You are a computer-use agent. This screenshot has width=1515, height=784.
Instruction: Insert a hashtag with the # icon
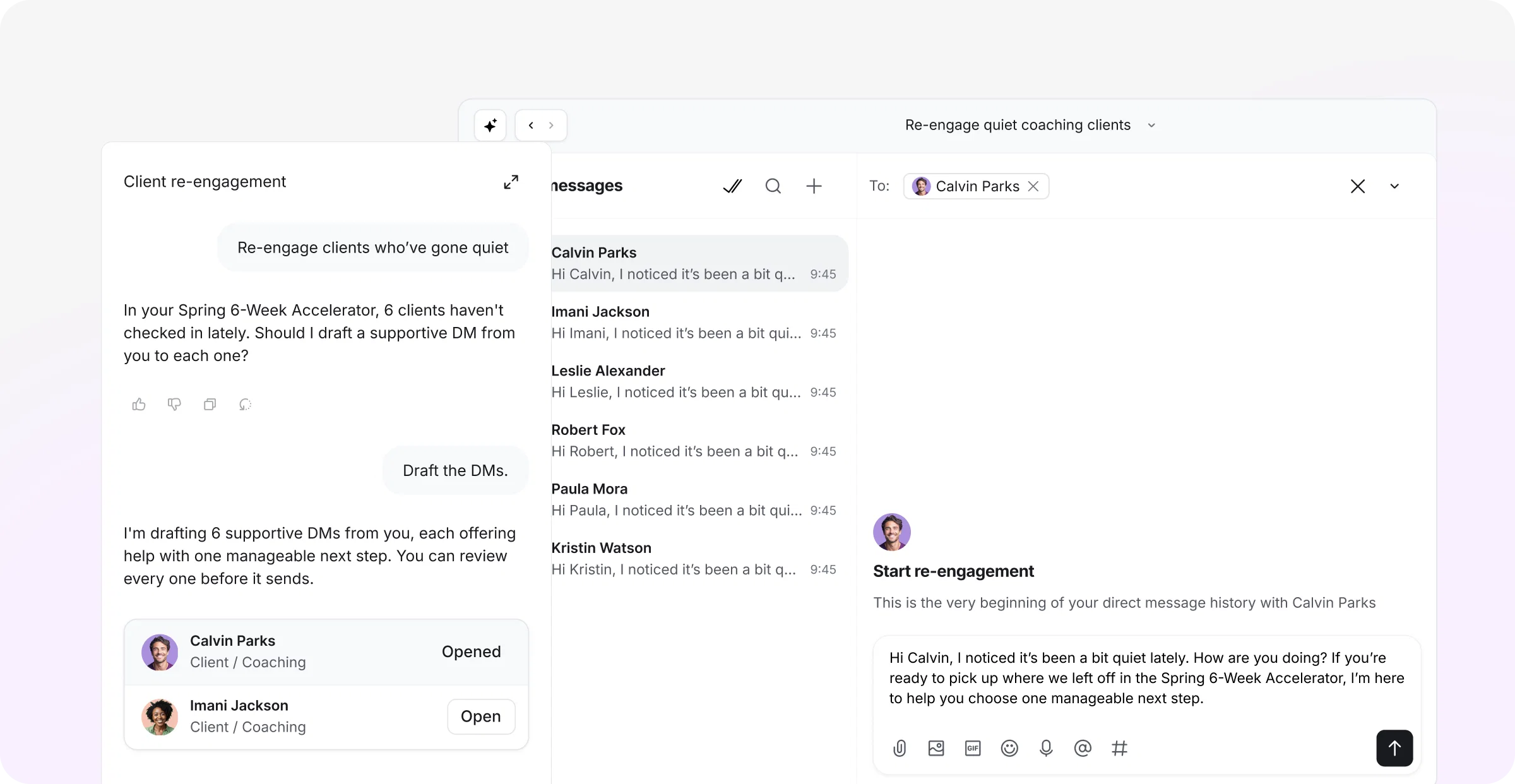tap(1119, 748)
